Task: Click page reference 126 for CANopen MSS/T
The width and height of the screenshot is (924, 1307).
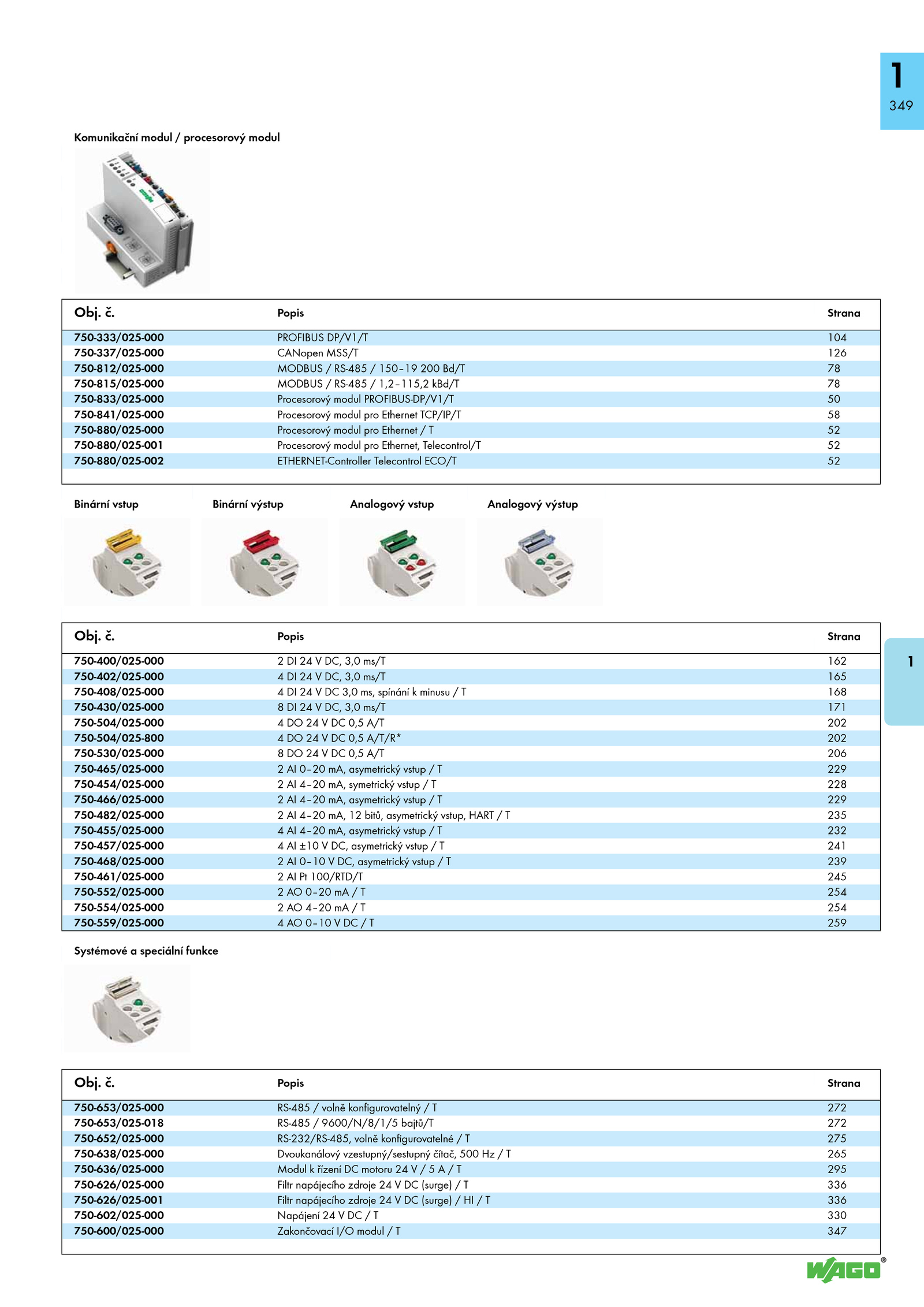Action: tap(837, 353)
